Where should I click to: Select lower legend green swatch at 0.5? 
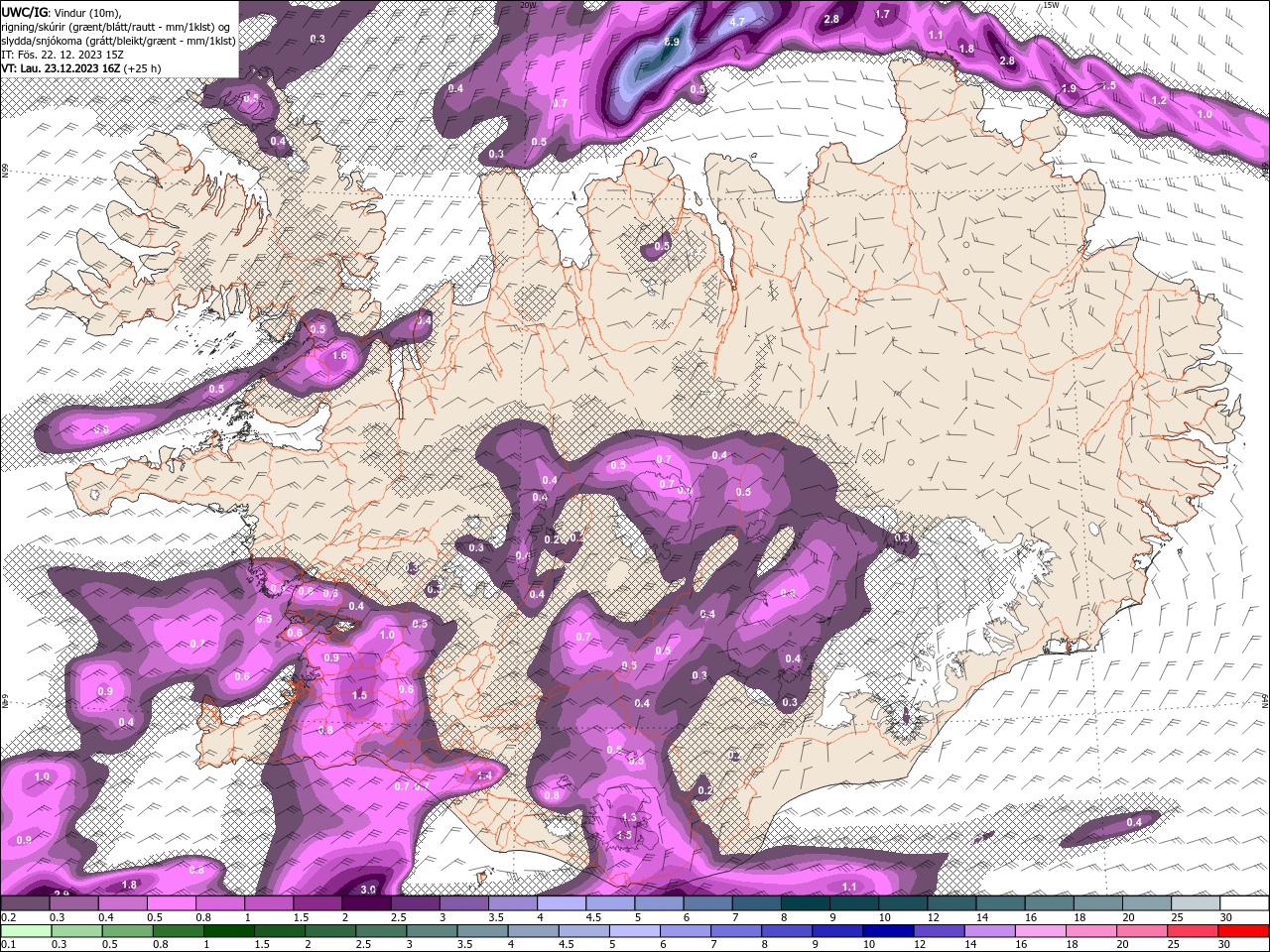pyautogui.click(x=126, y=931)
